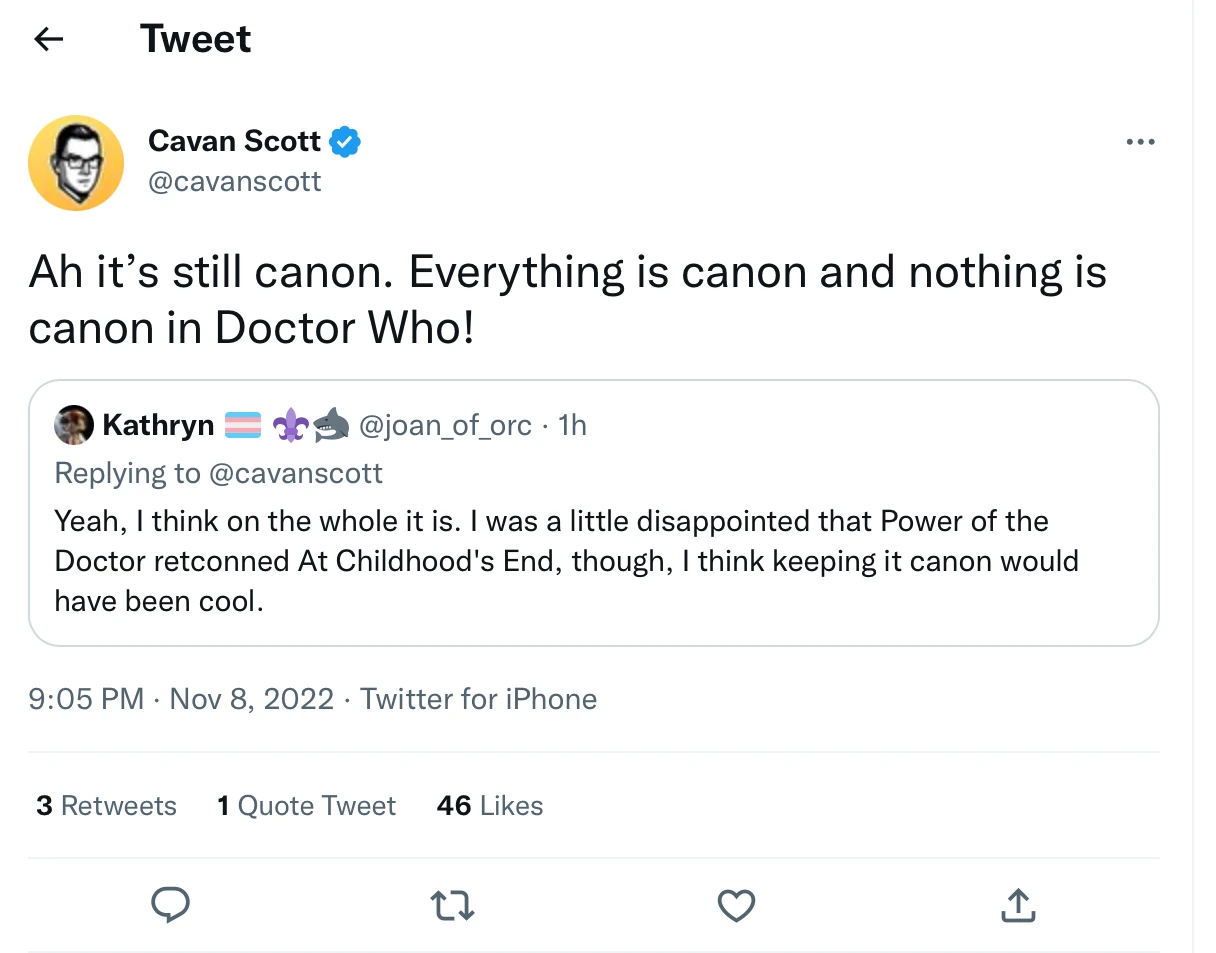1216x953 pixels.
Task: Click the blue verified badge
Action: pyautogui.click(x=345, y=142)
